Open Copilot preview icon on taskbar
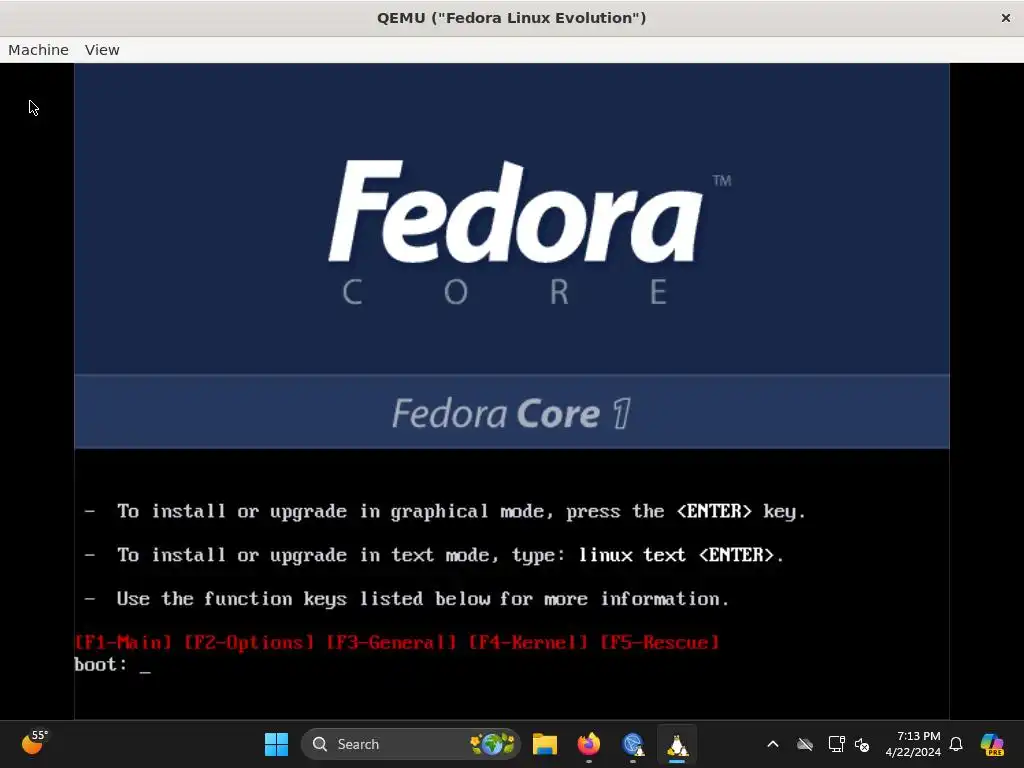This screenshot has height=768, width=1024. point(992,744)
